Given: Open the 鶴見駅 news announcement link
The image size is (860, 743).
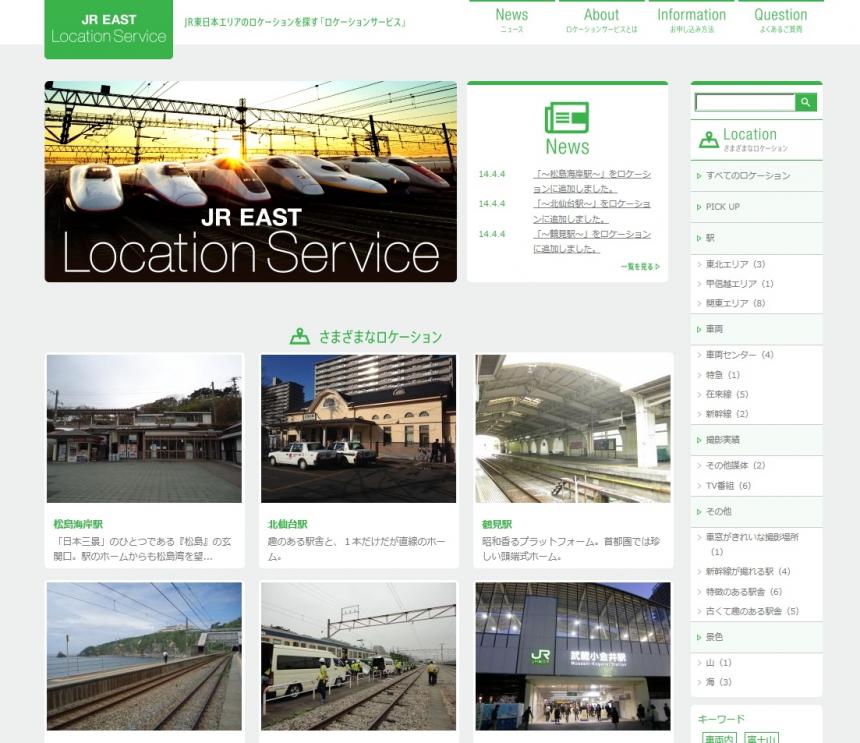Looking at the screenshot, I should coord(592,241).
